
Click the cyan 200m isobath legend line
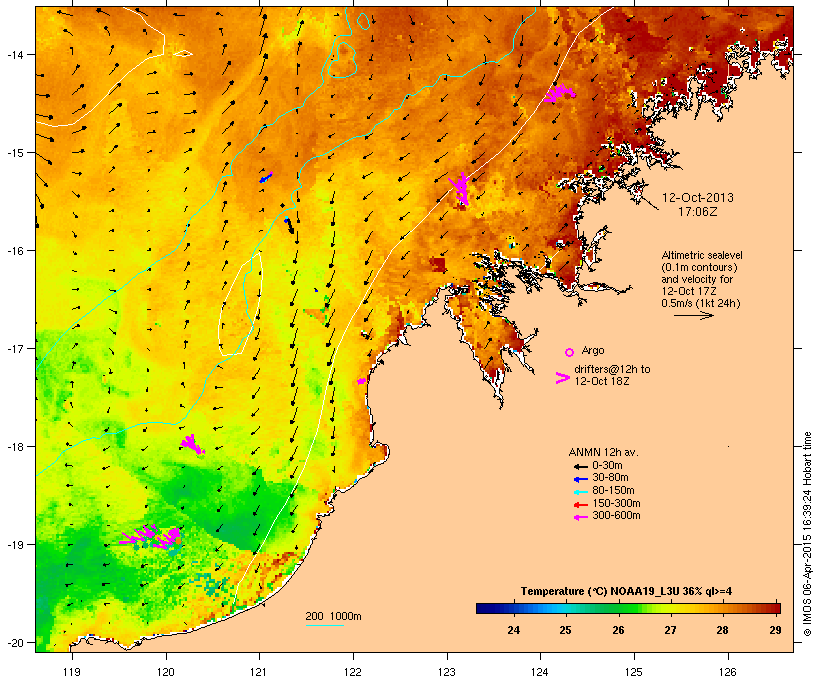pyautogui.click(x=324, y=625)
